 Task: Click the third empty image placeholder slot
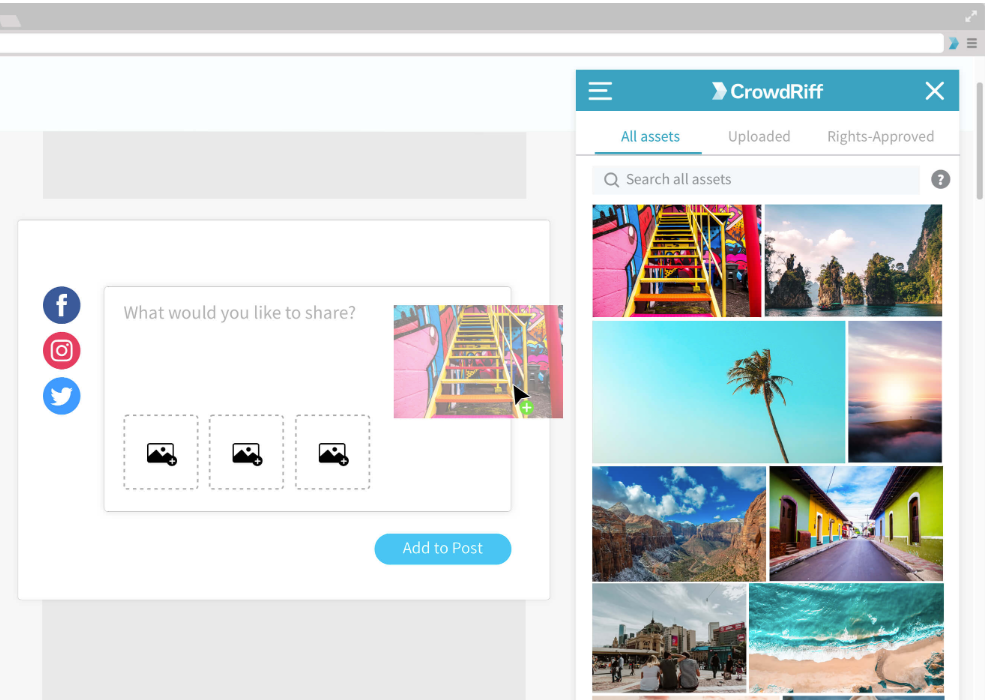332,452
